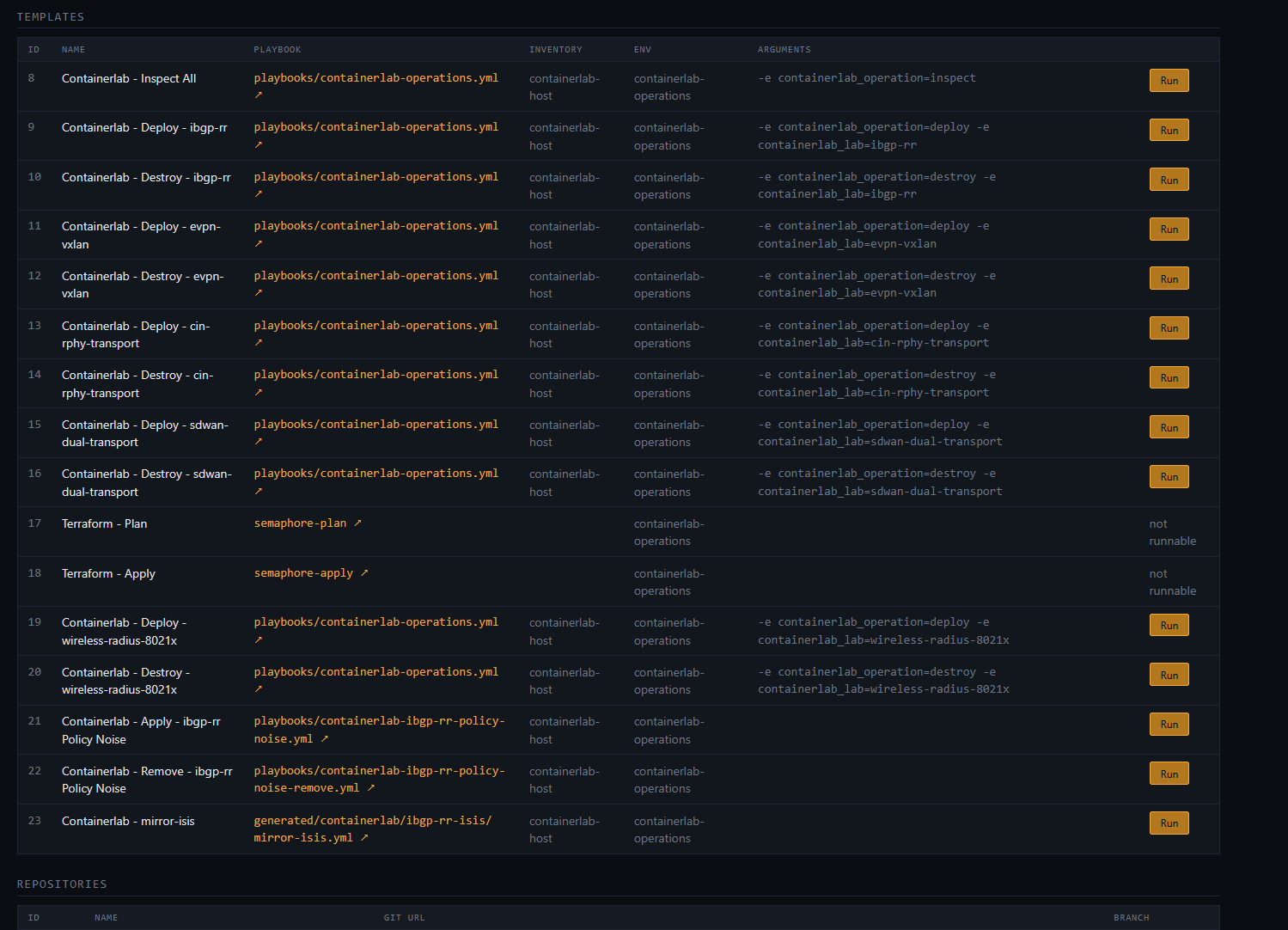Image resolution: width=1288 pixels, height=930 pixels.
Task: Select the 'Containerlab - Inspect All' name
Action: point(129,78)
